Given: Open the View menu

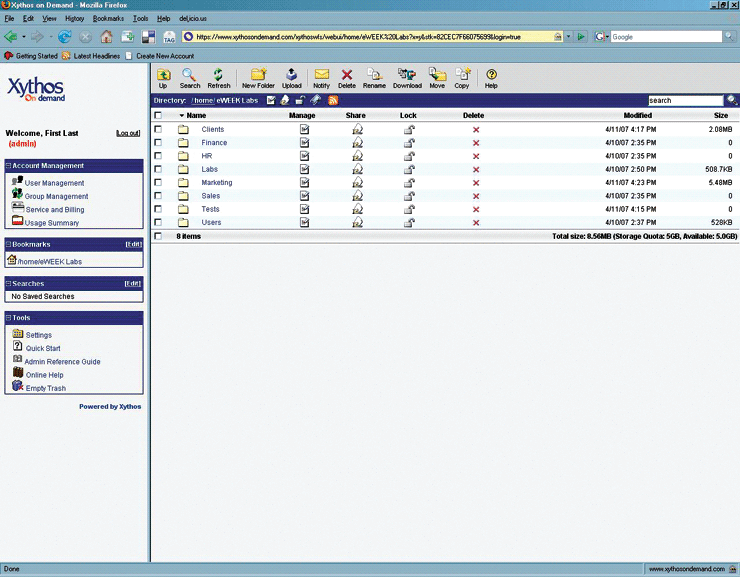Looking at the screenshot, I should tap(49, 18).
